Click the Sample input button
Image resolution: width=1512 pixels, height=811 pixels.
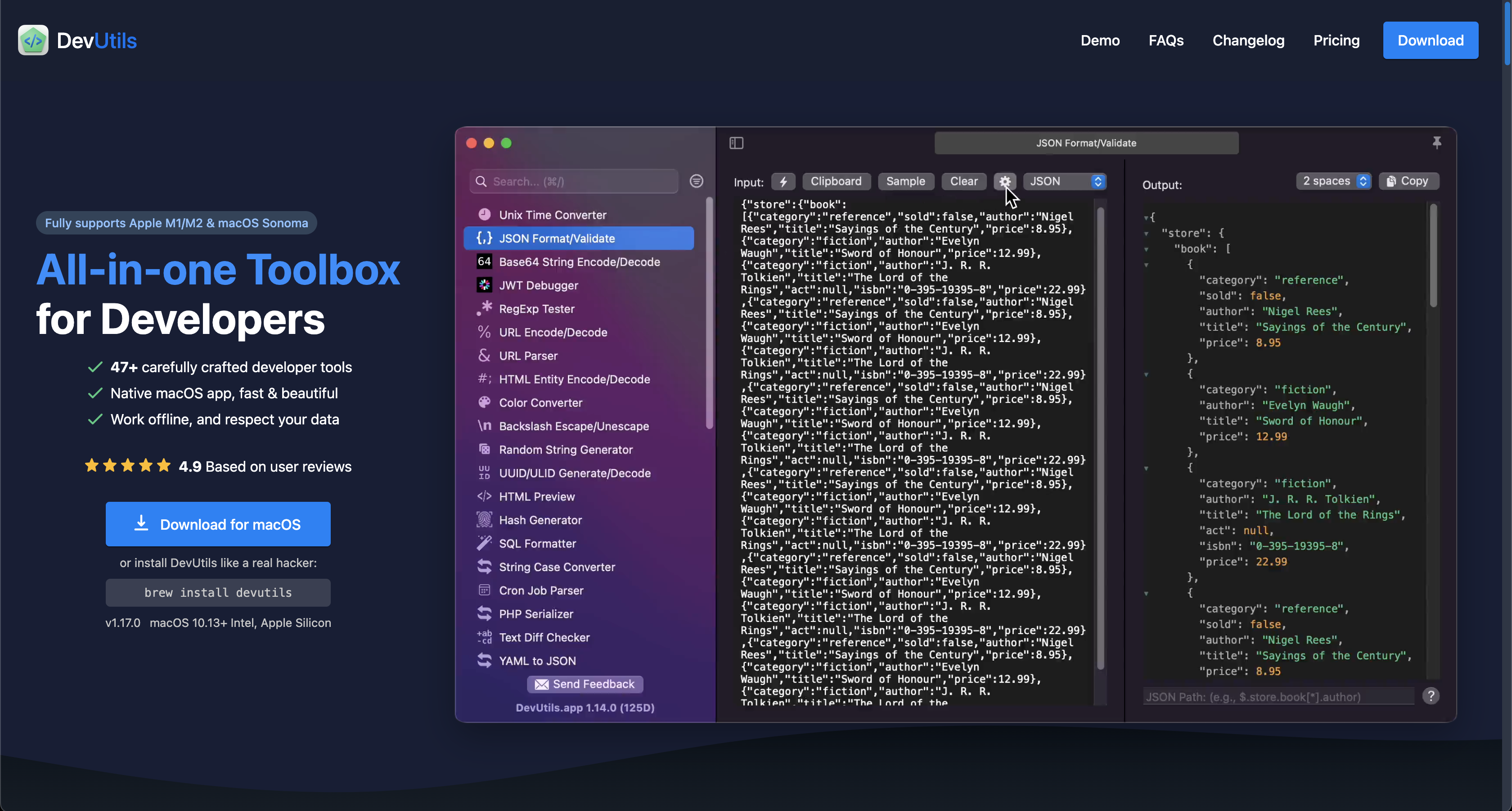pos(905,181)
